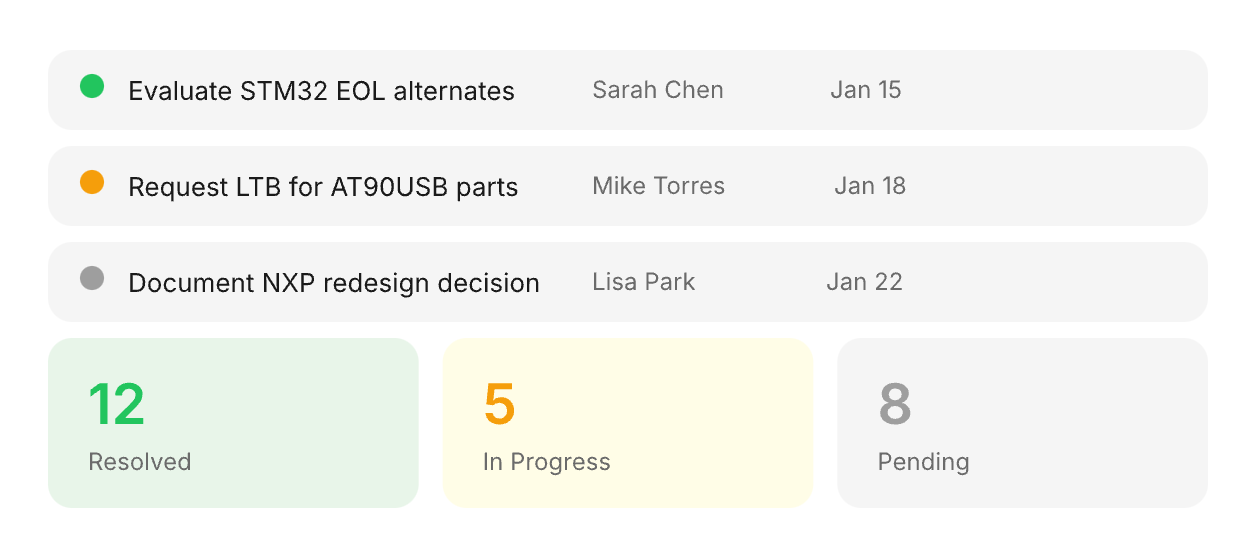Click the orange status dot for AT90USB task
The image size is (1256, 558).
pyautogui.click(x=92, y=183)
